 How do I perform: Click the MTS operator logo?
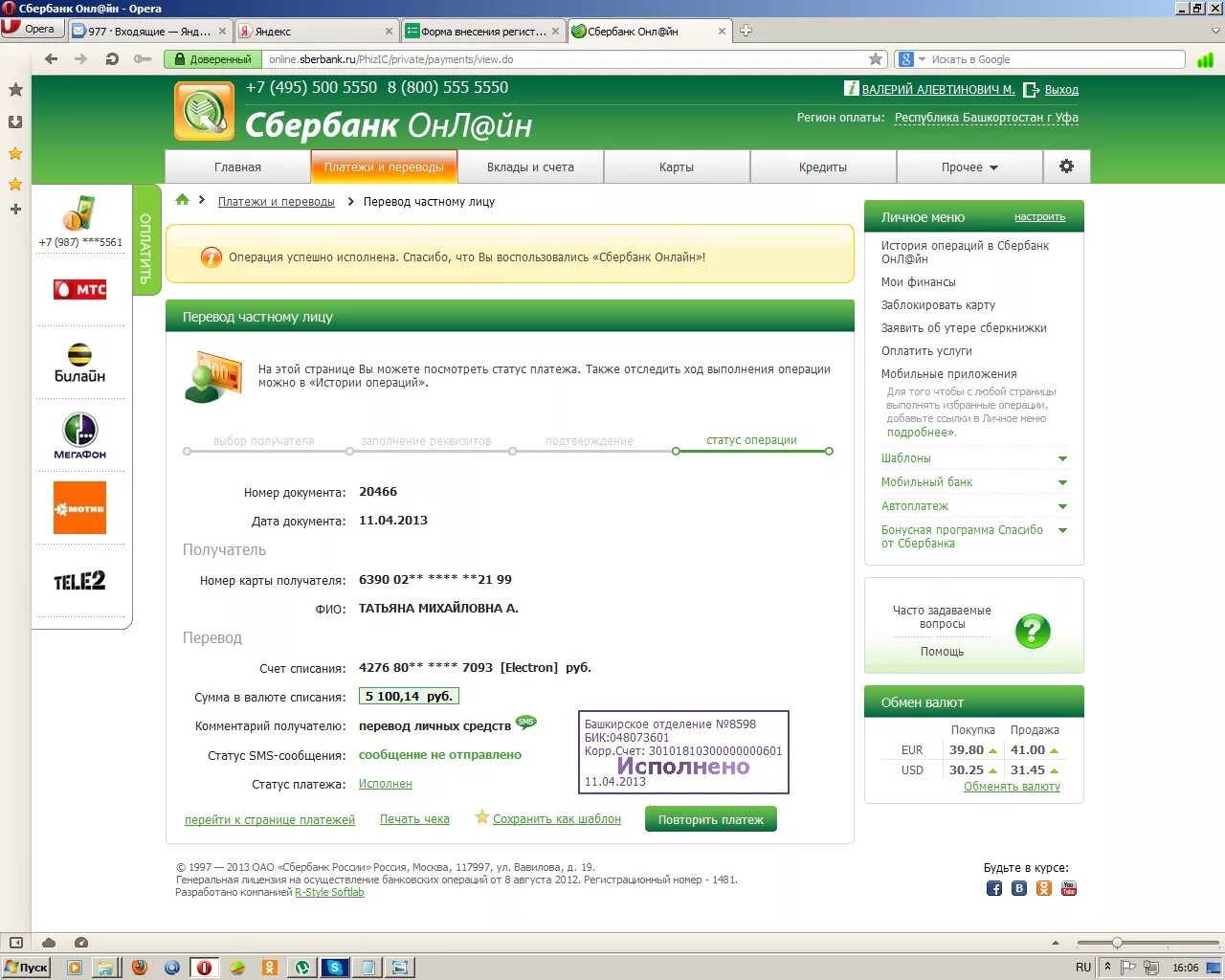tap(80, 288)
